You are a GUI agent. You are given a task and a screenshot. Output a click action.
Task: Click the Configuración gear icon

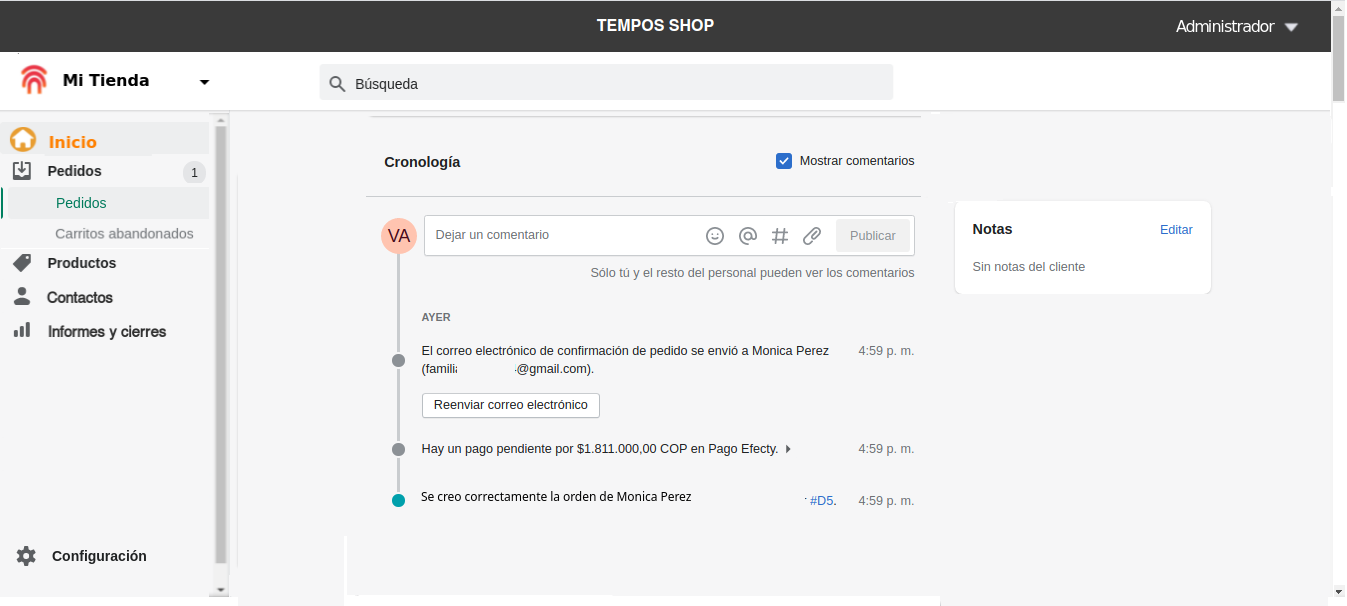point(26,556)
